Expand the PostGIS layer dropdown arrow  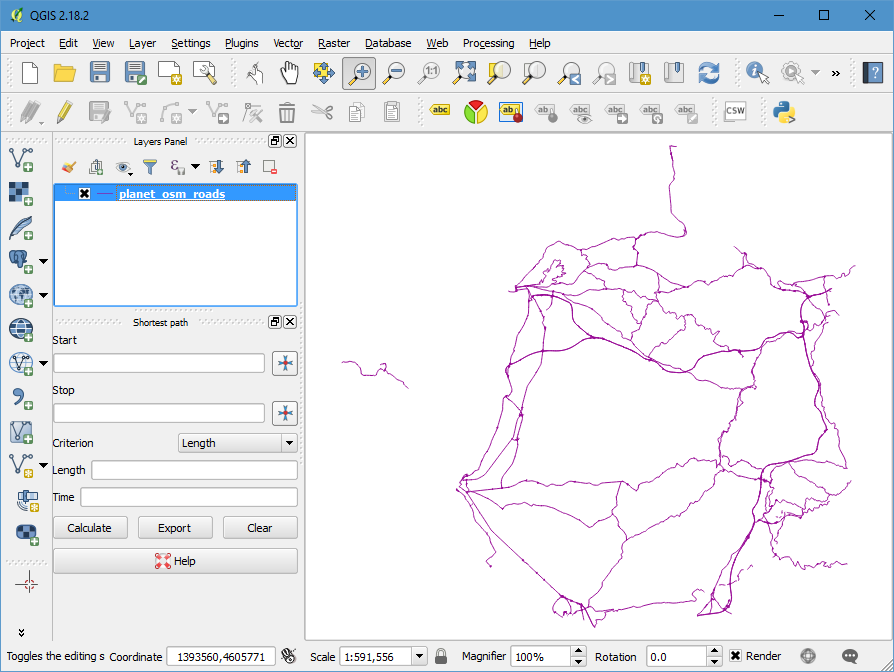[x=43, y=262]
